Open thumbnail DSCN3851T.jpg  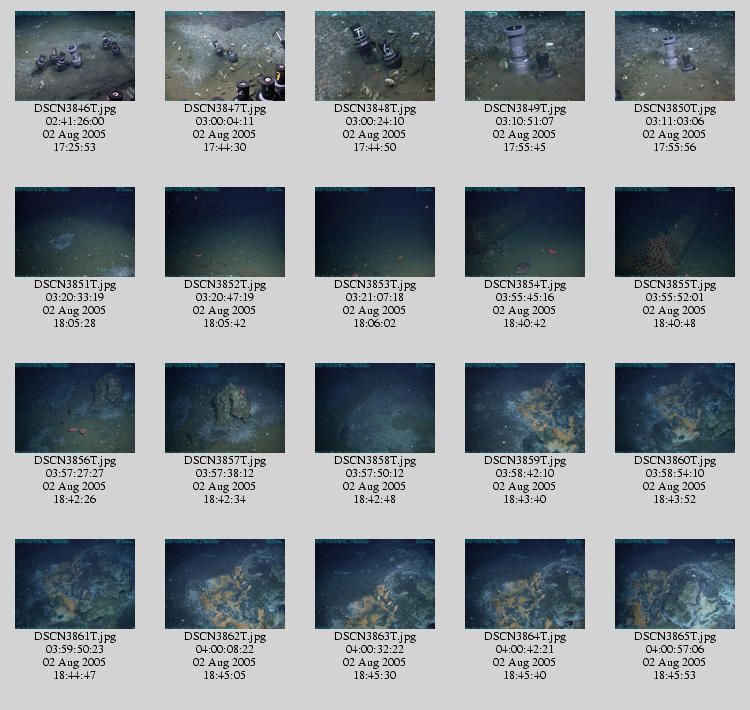pyautogui.click(x=75, y=232)
